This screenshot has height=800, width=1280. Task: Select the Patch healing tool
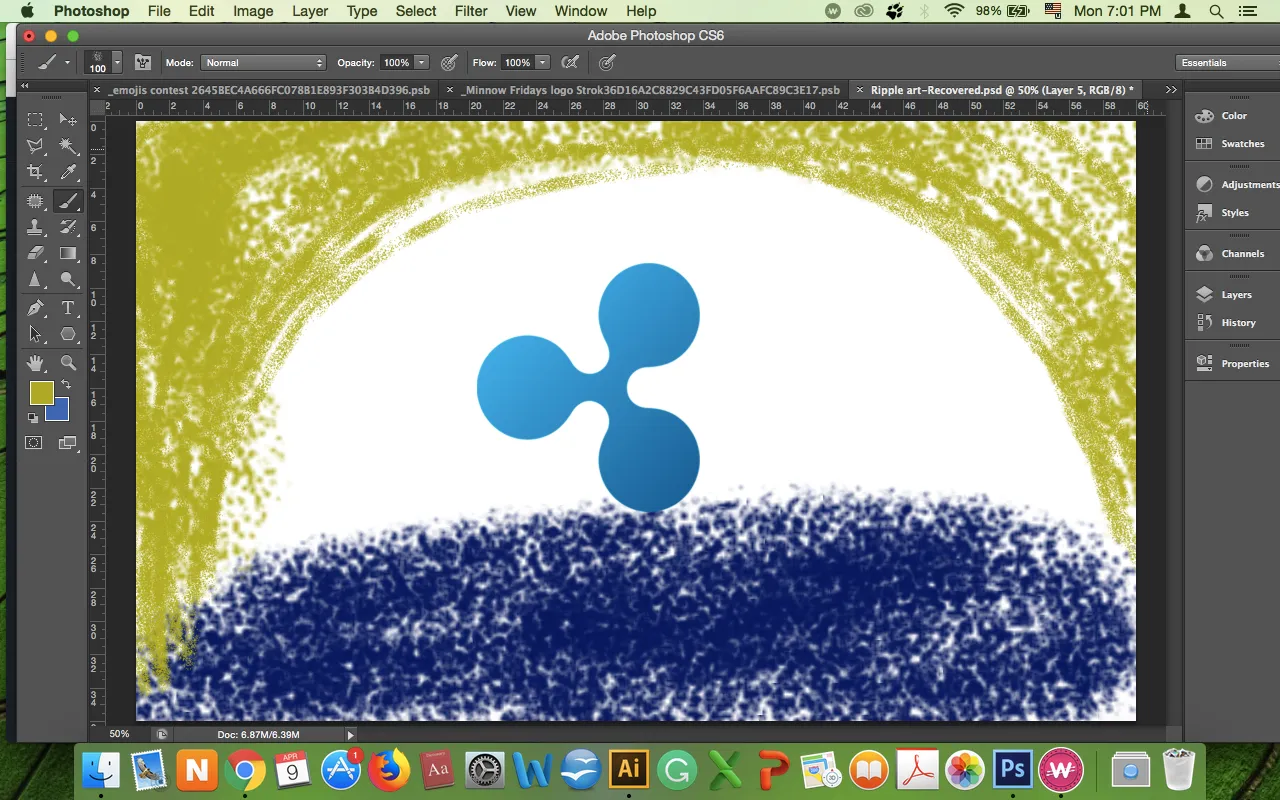click(35, 201)
